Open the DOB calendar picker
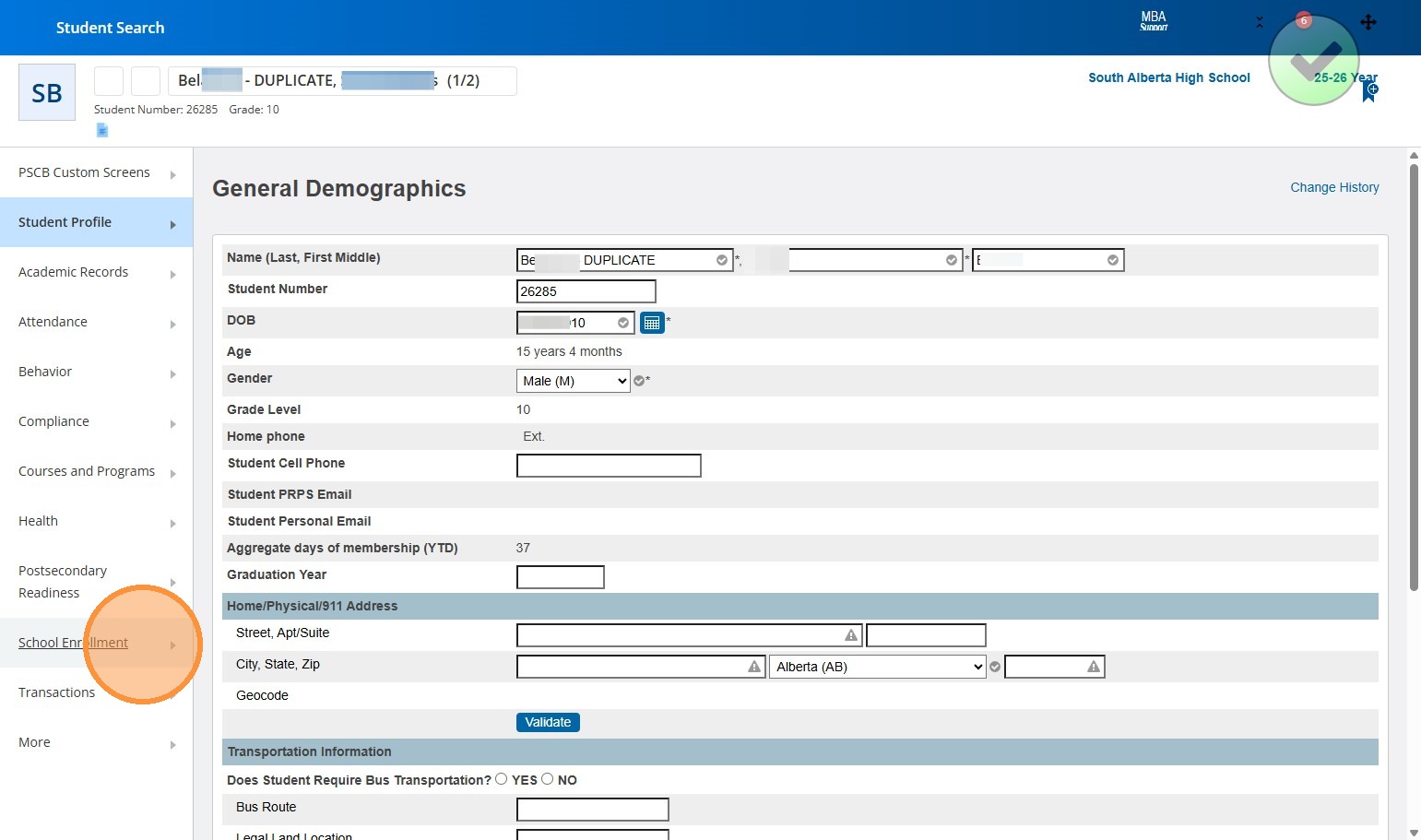This screenshot has width=1421, height=840. [652, 323]
